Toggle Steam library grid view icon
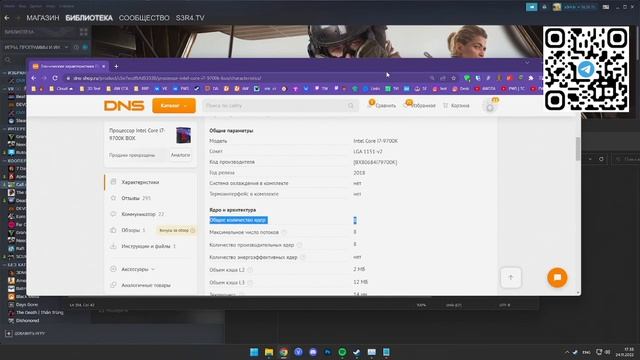The width and height of the screenshot is (640, 360). pos(84,32)
